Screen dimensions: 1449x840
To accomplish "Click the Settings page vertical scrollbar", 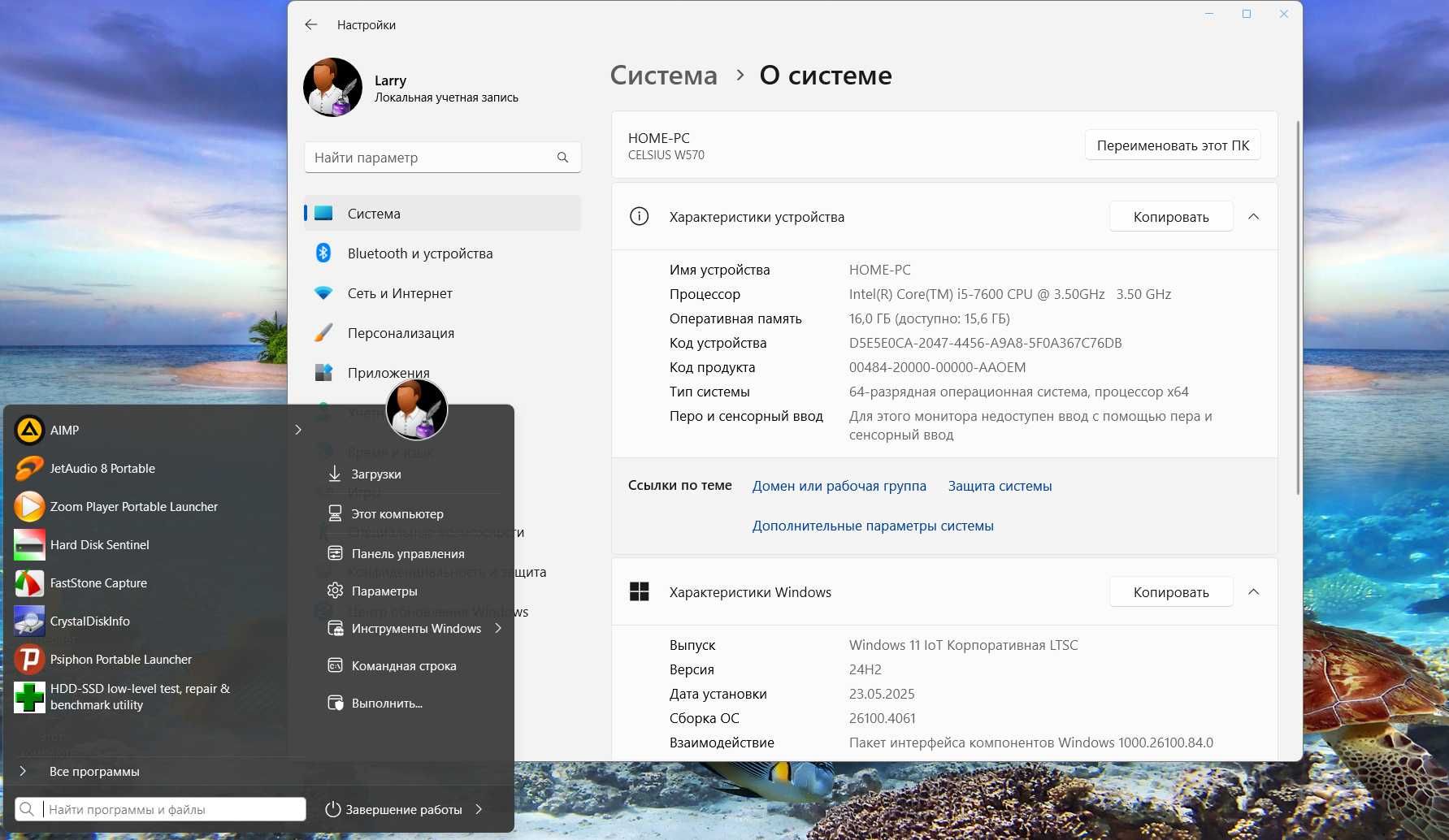I will click(x=1298, y=307).
